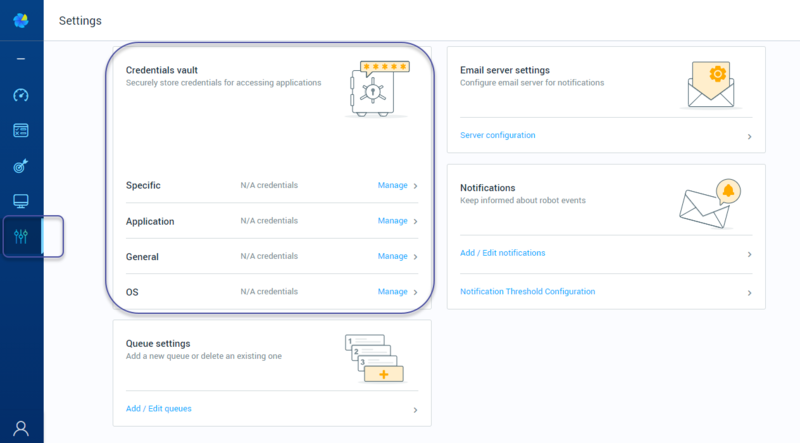The image size is (800, 443).
Task: Select the settings sliders sidebar icon
Action: [21, 236]
